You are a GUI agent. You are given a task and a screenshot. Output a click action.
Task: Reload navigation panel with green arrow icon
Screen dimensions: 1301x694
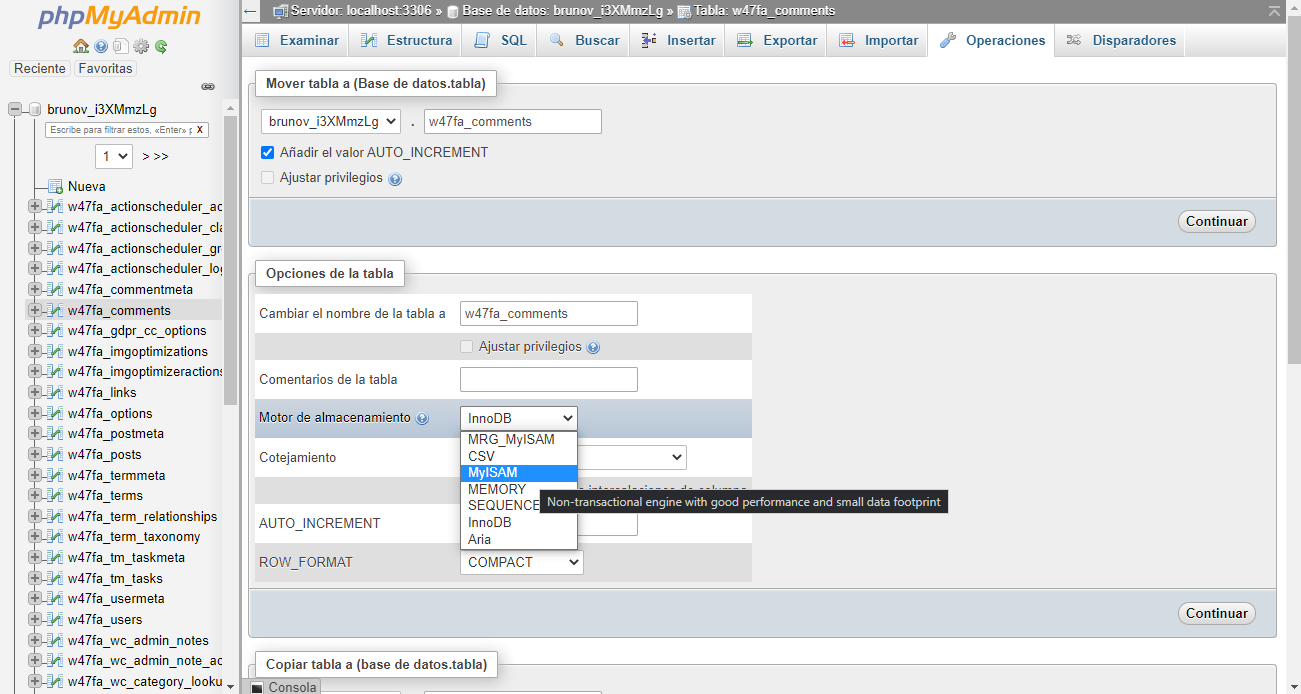click(160, 46)
